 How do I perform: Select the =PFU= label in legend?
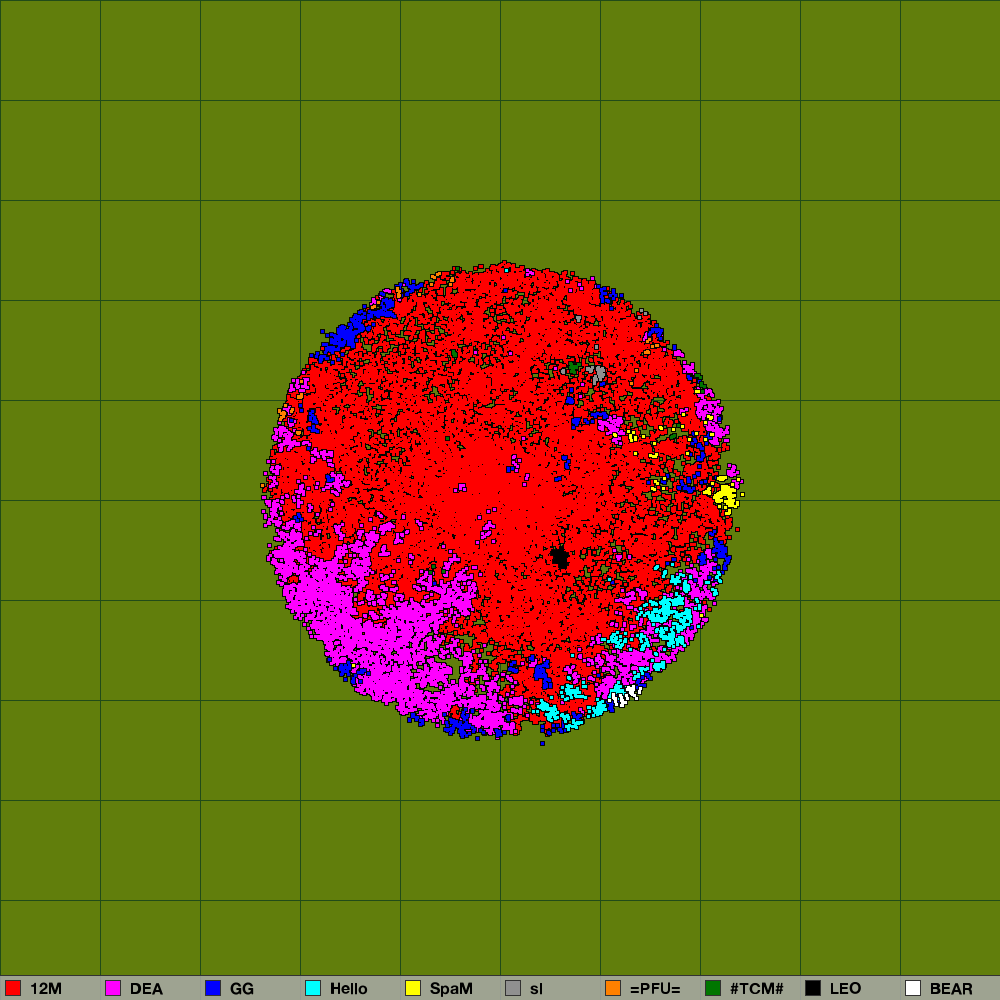click(x=655, y=989)
